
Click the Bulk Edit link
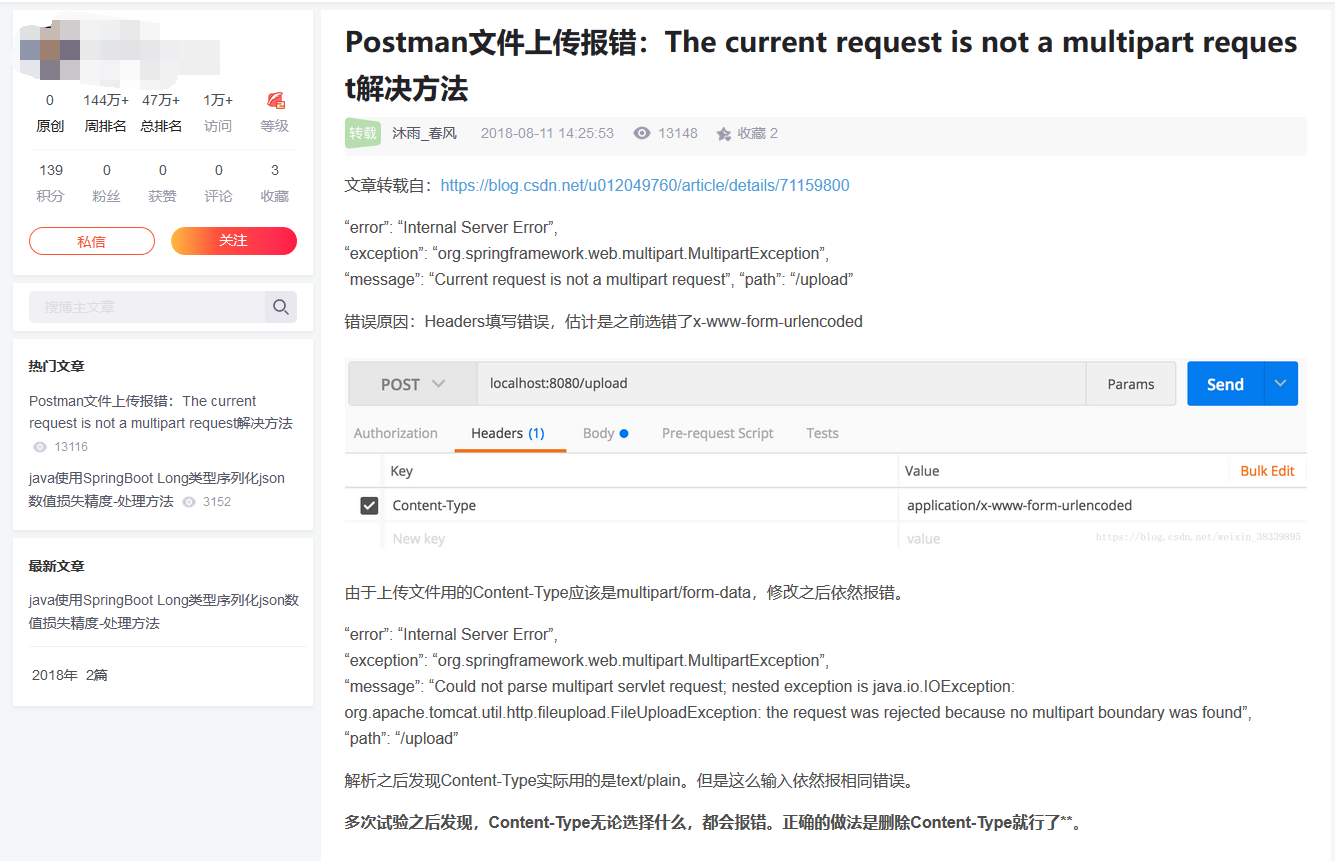pos(1267,471)
